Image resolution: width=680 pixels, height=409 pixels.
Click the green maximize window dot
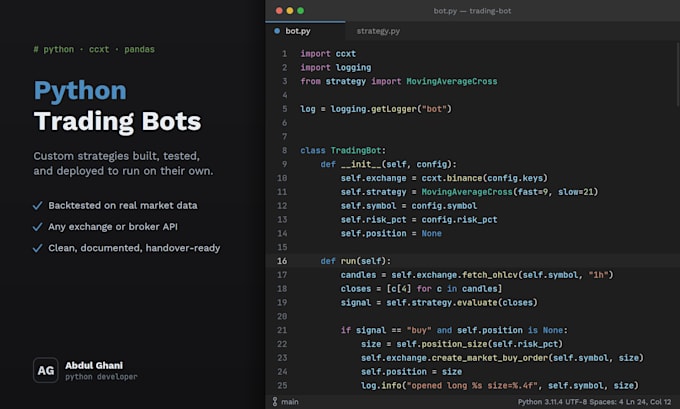click(301, 10)
